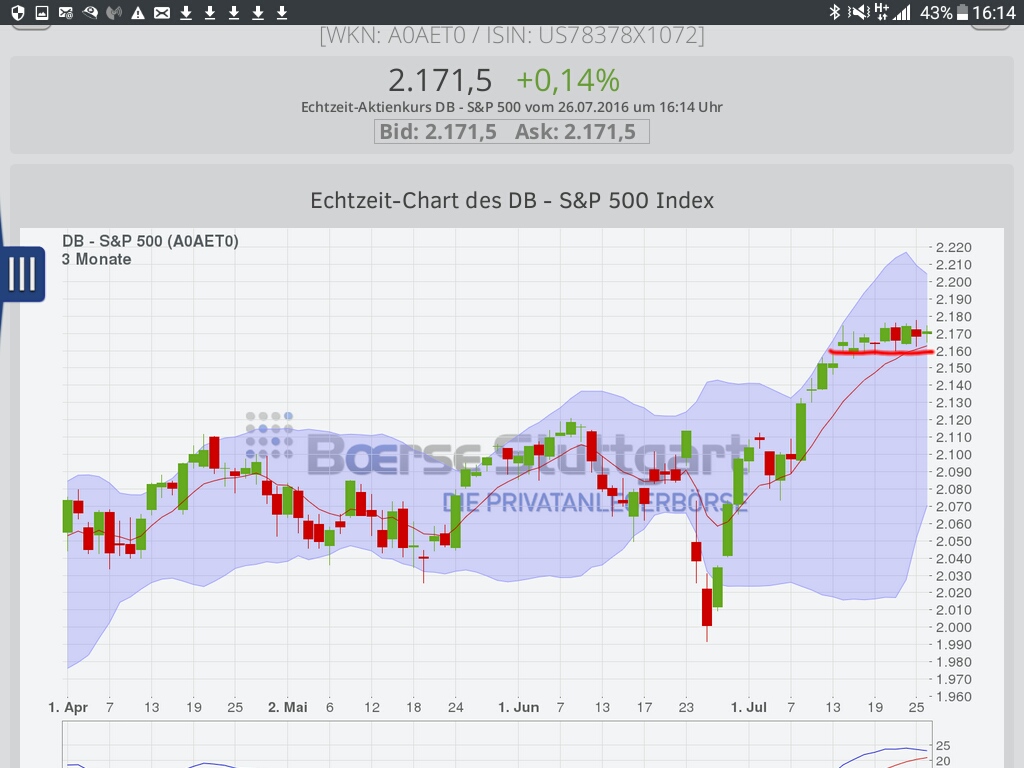Image resolution: width=1024 pixels, height=768 pixels.
Task: Tap the warning triangle notification icon
Action: click(x=138, y=12)
